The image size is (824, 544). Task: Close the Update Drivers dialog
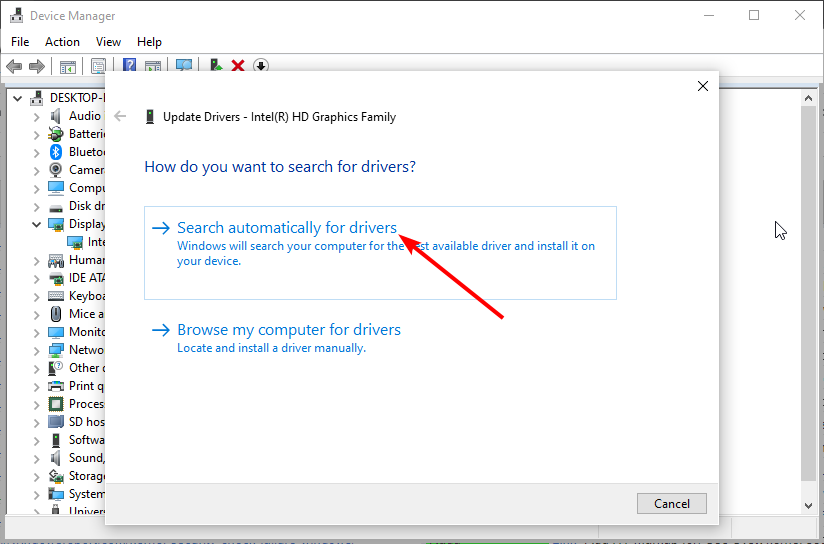[x=703, y=86]
